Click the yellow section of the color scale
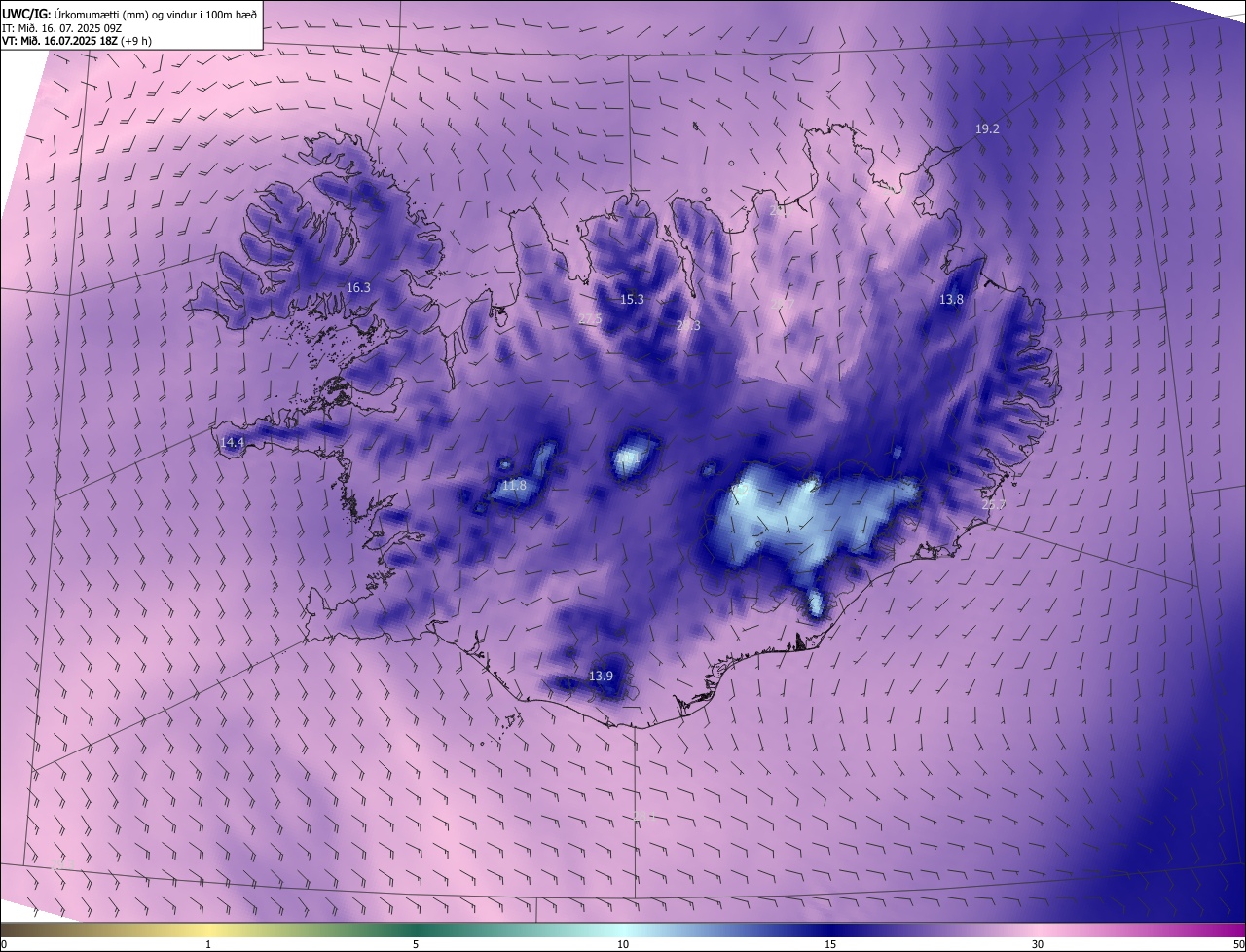The image size is (1246, 952). coord(208,930)
